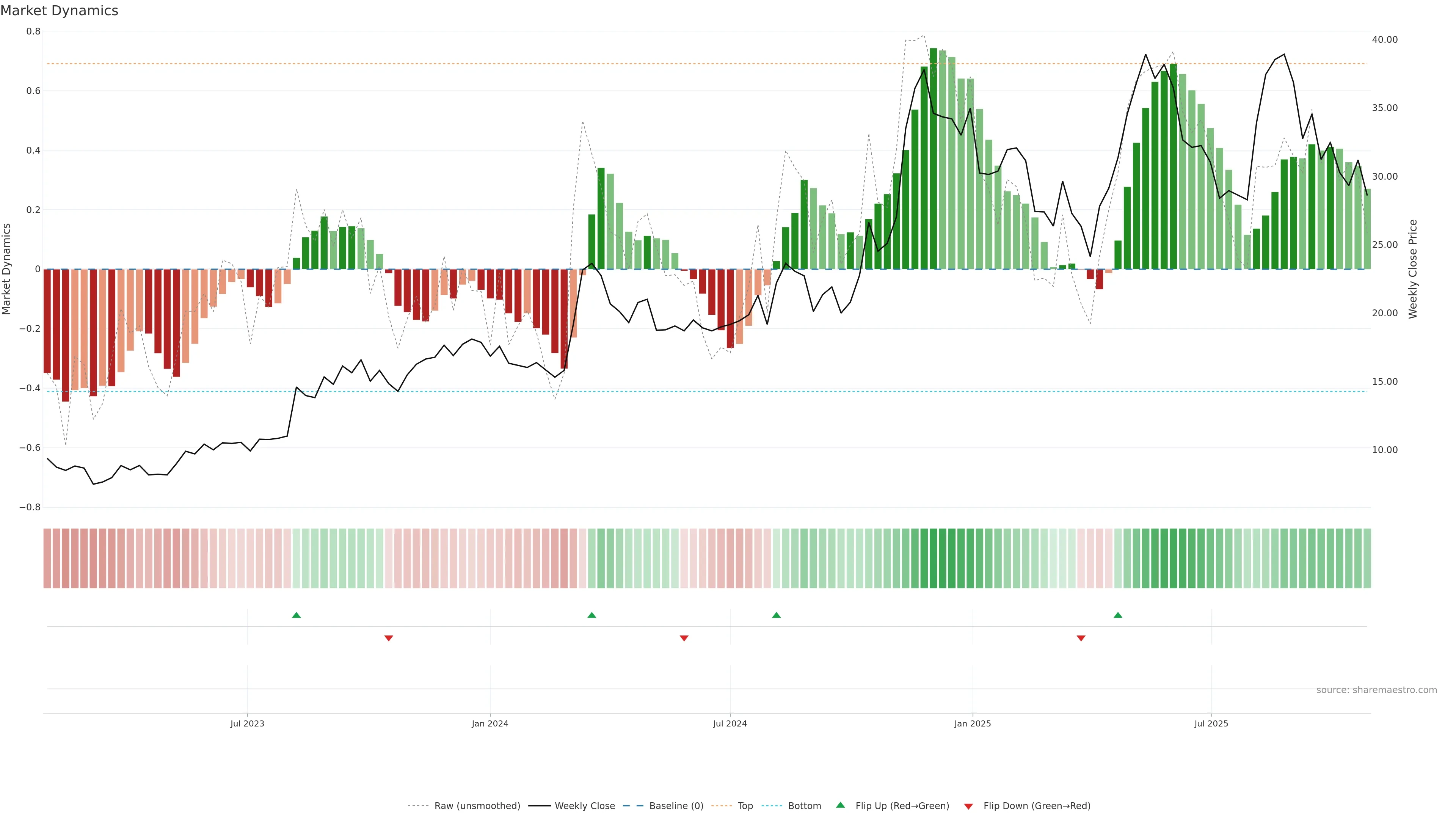Click the Market Dynamics chart title
1456x819 pixels.
[x=60, y=11]
